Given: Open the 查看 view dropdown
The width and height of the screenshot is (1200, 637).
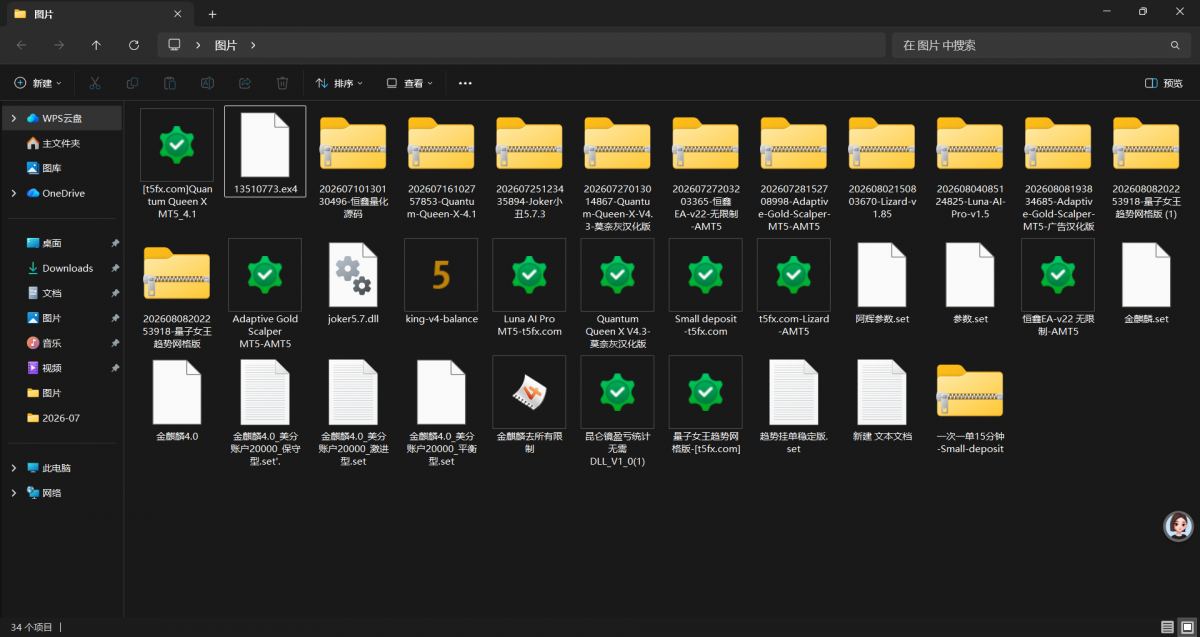Looking at the screenshot, I should tap(410, 83).
